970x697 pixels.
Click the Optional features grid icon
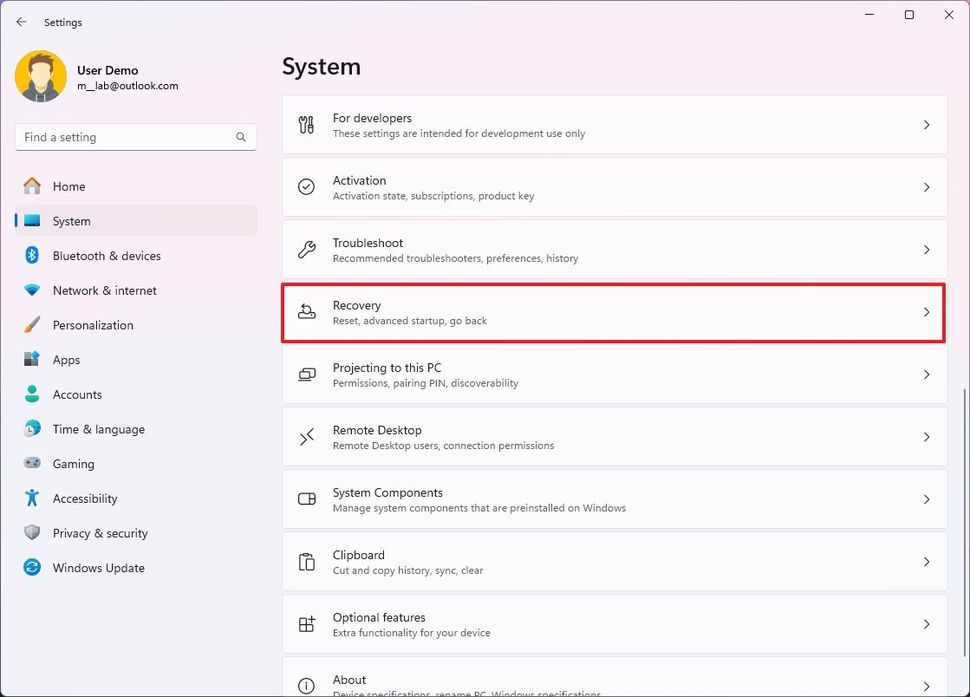coord(307,624)
